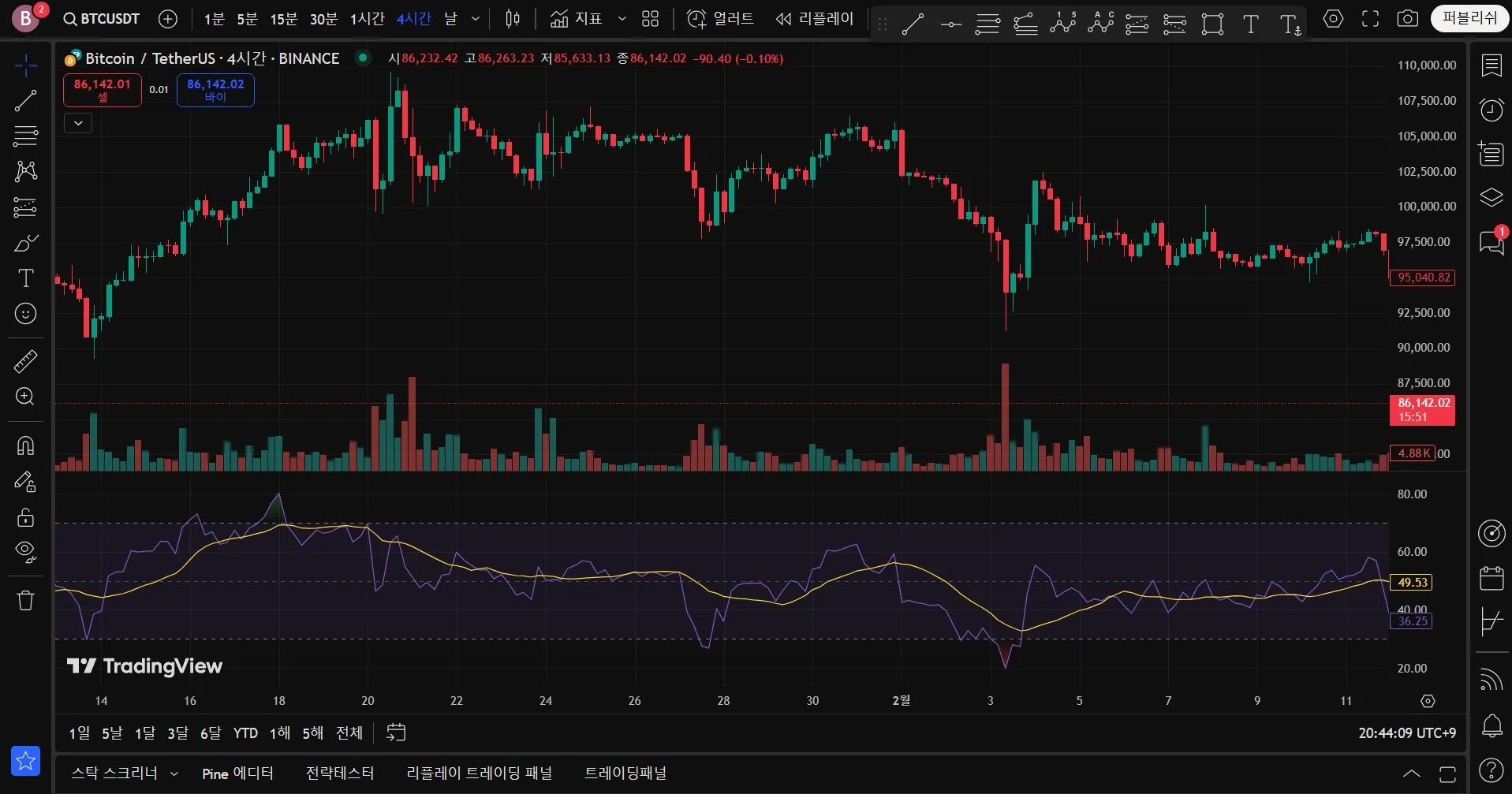The width and height of the screenshot is (1512, 794).
Task: Expand the 스탁 스크리너 dropdown
Action: click(174, 773)
